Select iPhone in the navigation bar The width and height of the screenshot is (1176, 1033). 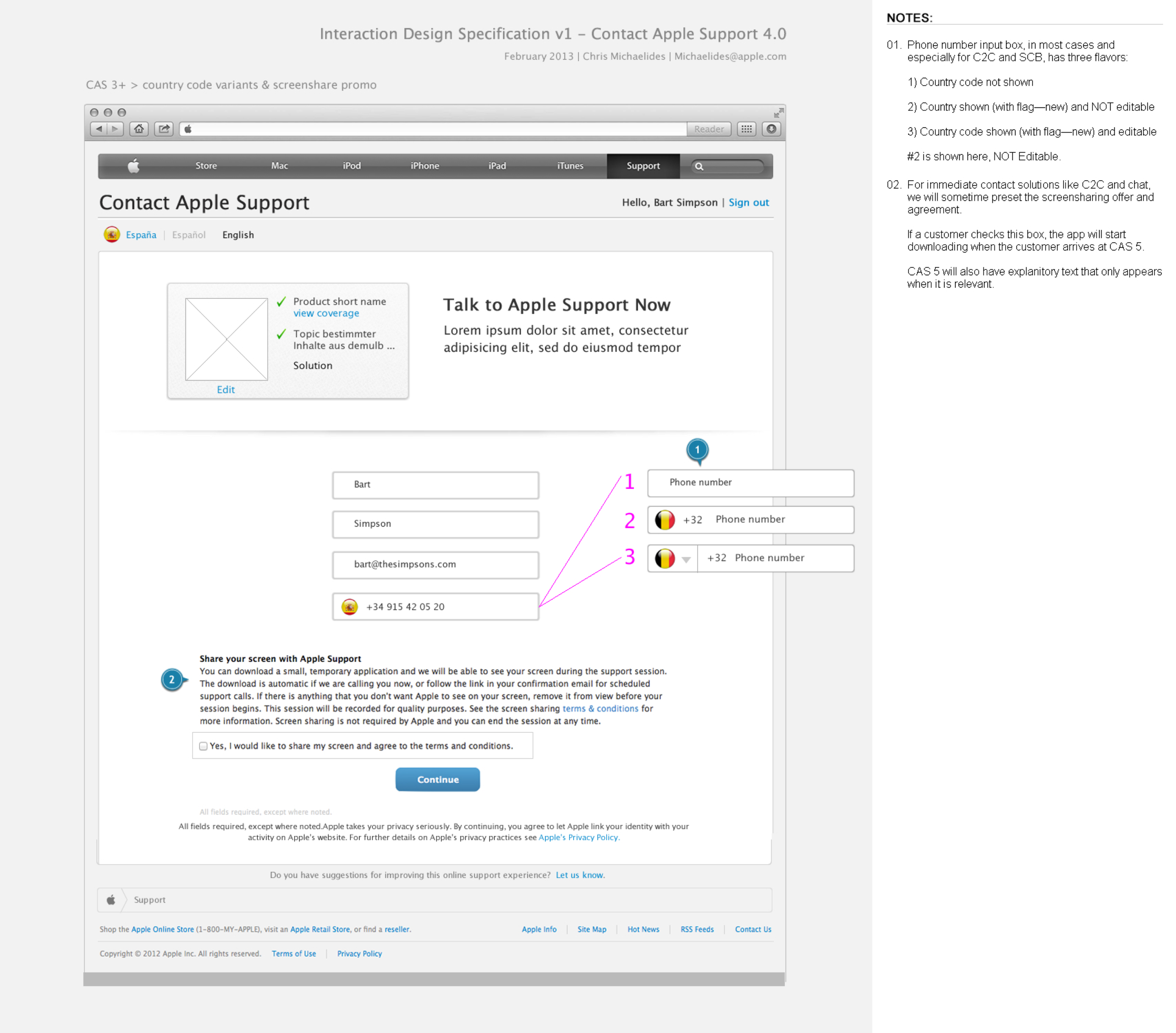tap(425, 166)
